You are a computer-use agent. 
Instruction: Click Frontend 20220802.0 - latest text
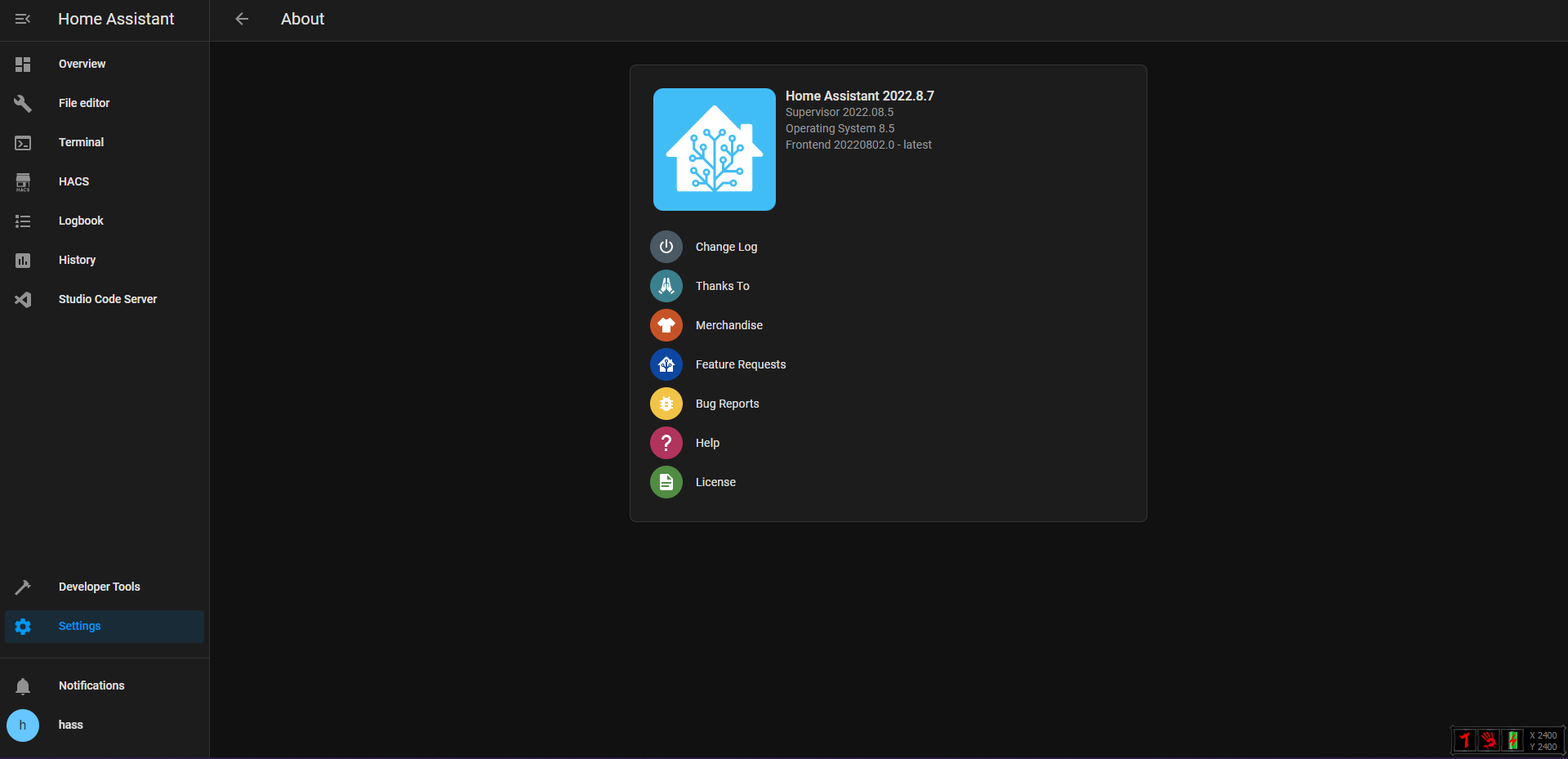coord(858,145)
